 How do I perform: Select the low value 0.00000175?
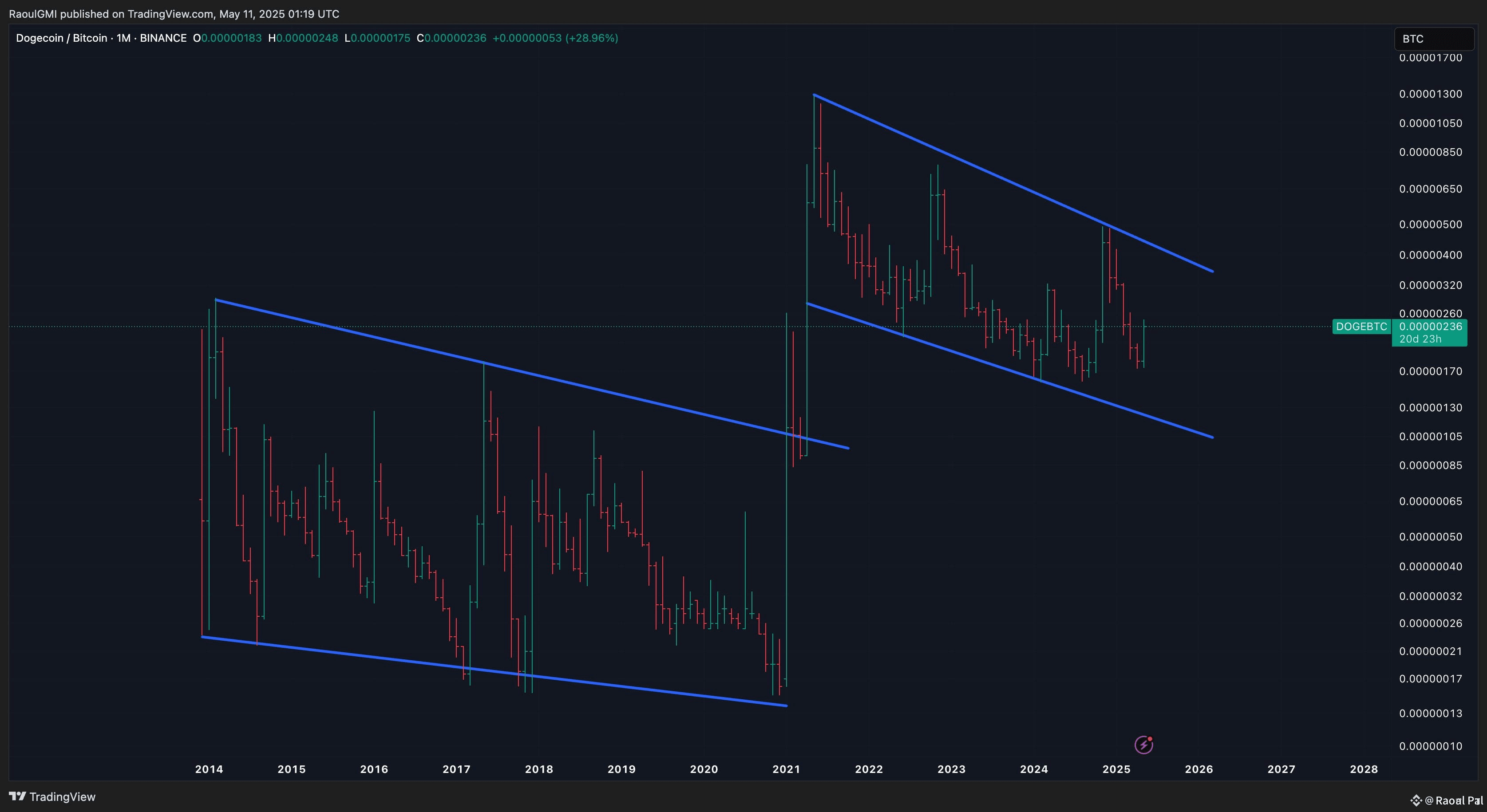coord(380,38)
